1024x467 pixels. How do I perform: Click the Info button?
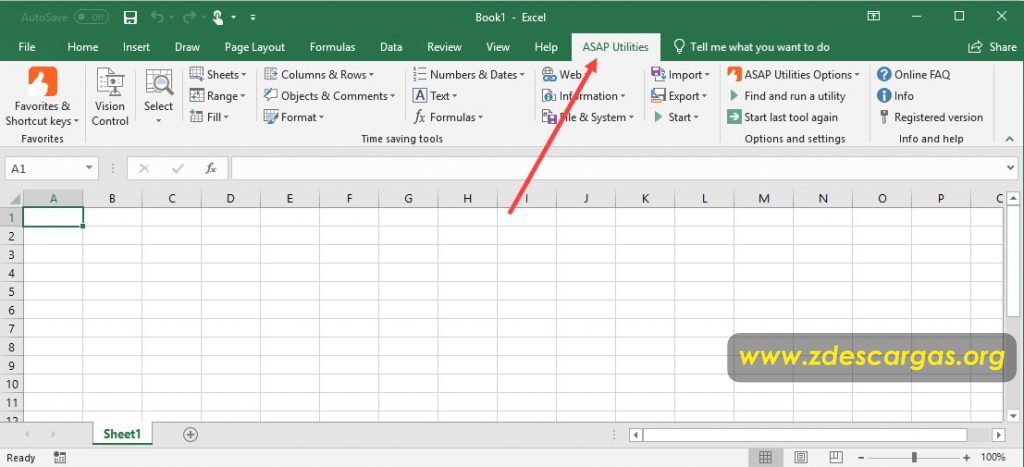click(x=895, y=96)
